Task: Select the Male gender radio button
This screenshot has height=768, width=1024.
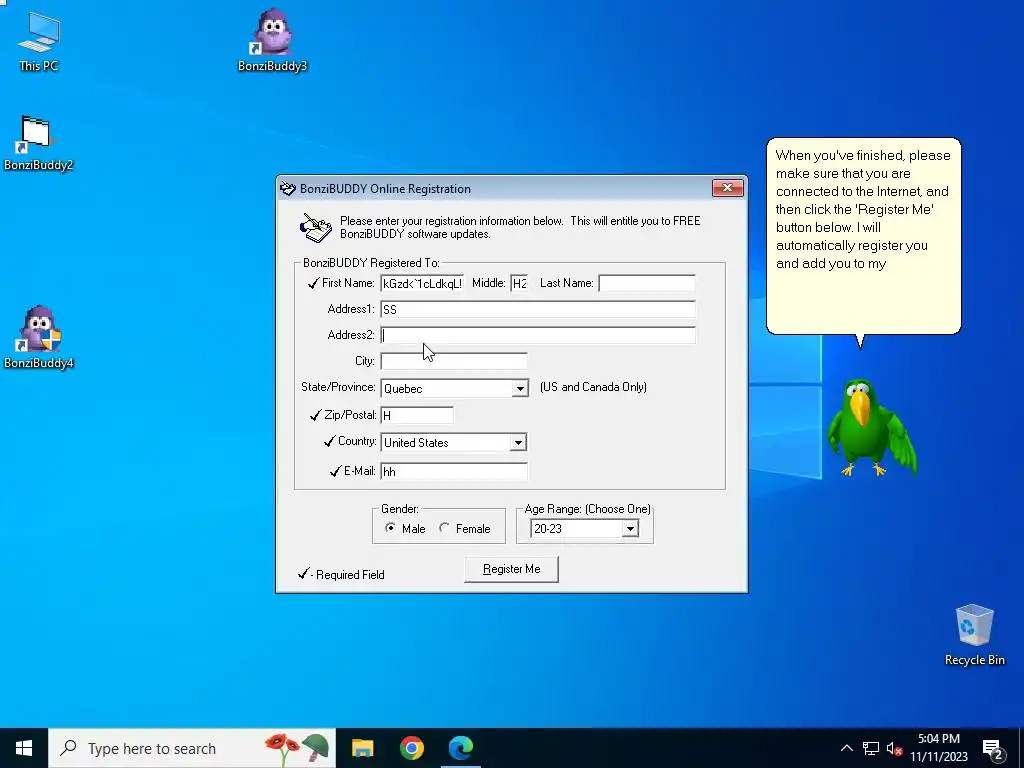Action: click(391, 528)
